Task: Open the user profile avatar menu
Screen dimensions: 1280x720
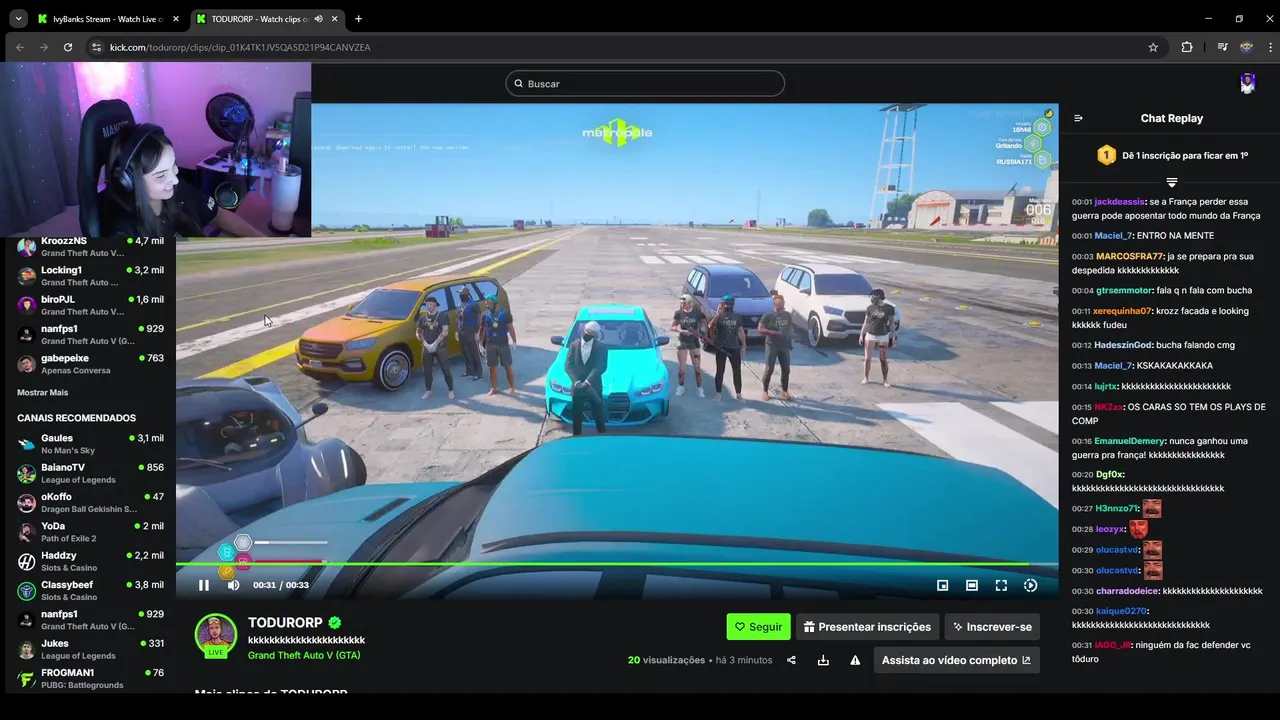Action: [1248, 84]
